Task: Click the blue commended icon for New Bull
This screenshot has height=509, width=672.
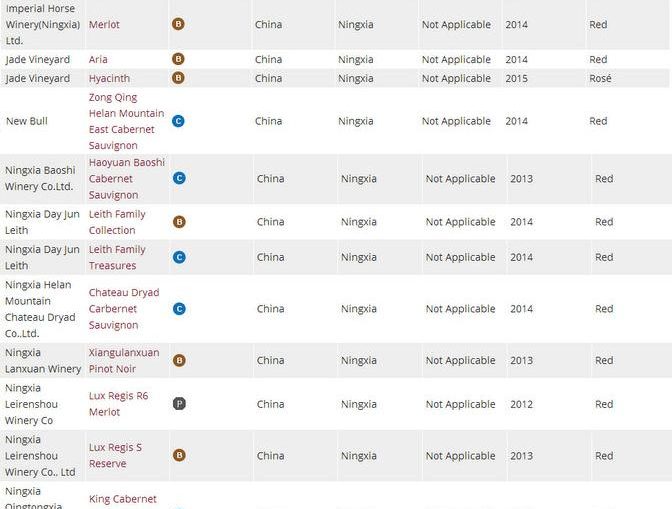Action: pyautogui.click(x=179, y=121)
